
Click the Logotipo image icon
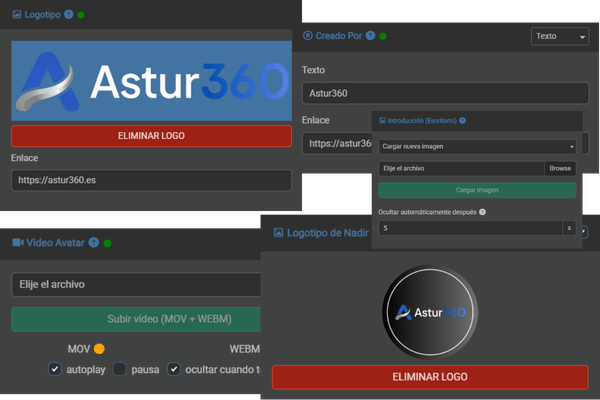click(16, 15)
